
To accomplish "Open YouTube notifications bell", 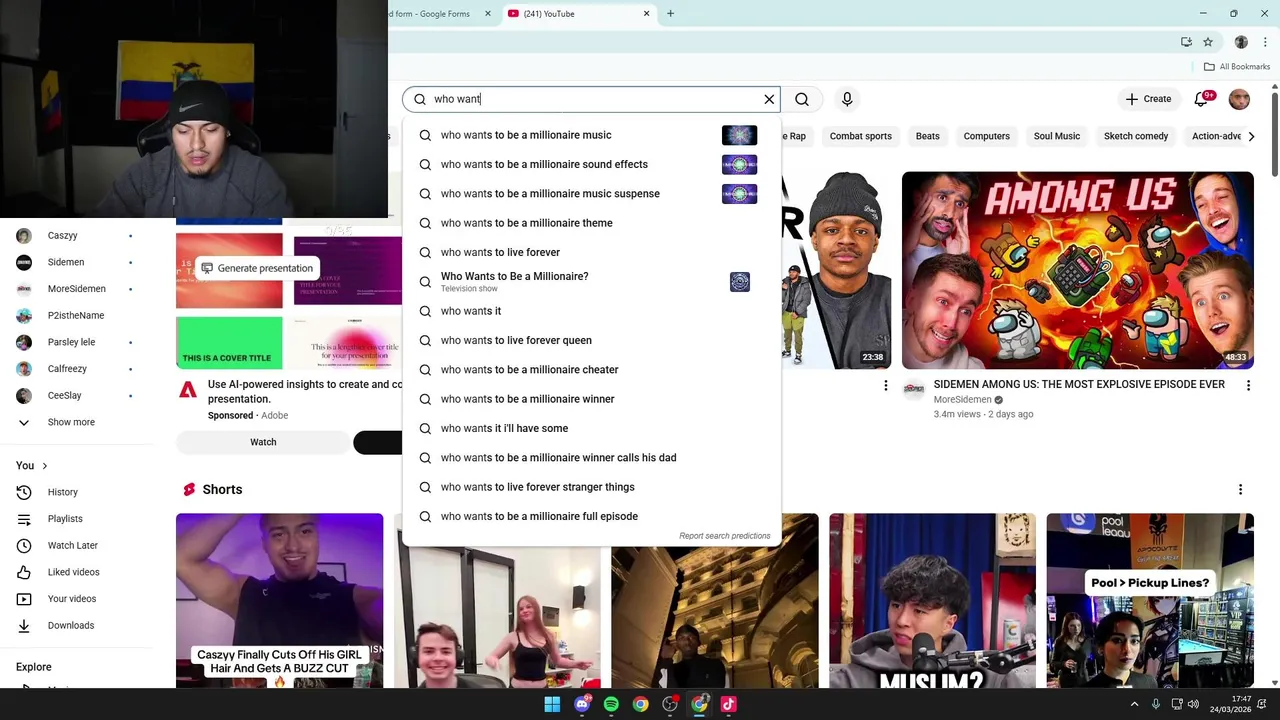I will (x=1202, y=99).
